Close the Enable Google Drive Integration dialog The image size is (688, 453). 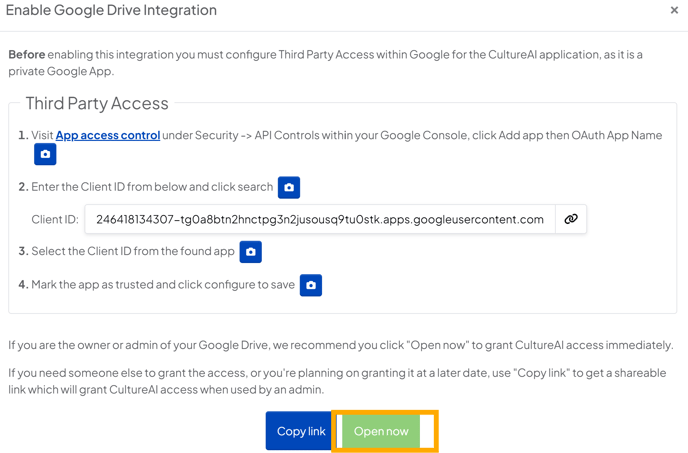point(674,10)
